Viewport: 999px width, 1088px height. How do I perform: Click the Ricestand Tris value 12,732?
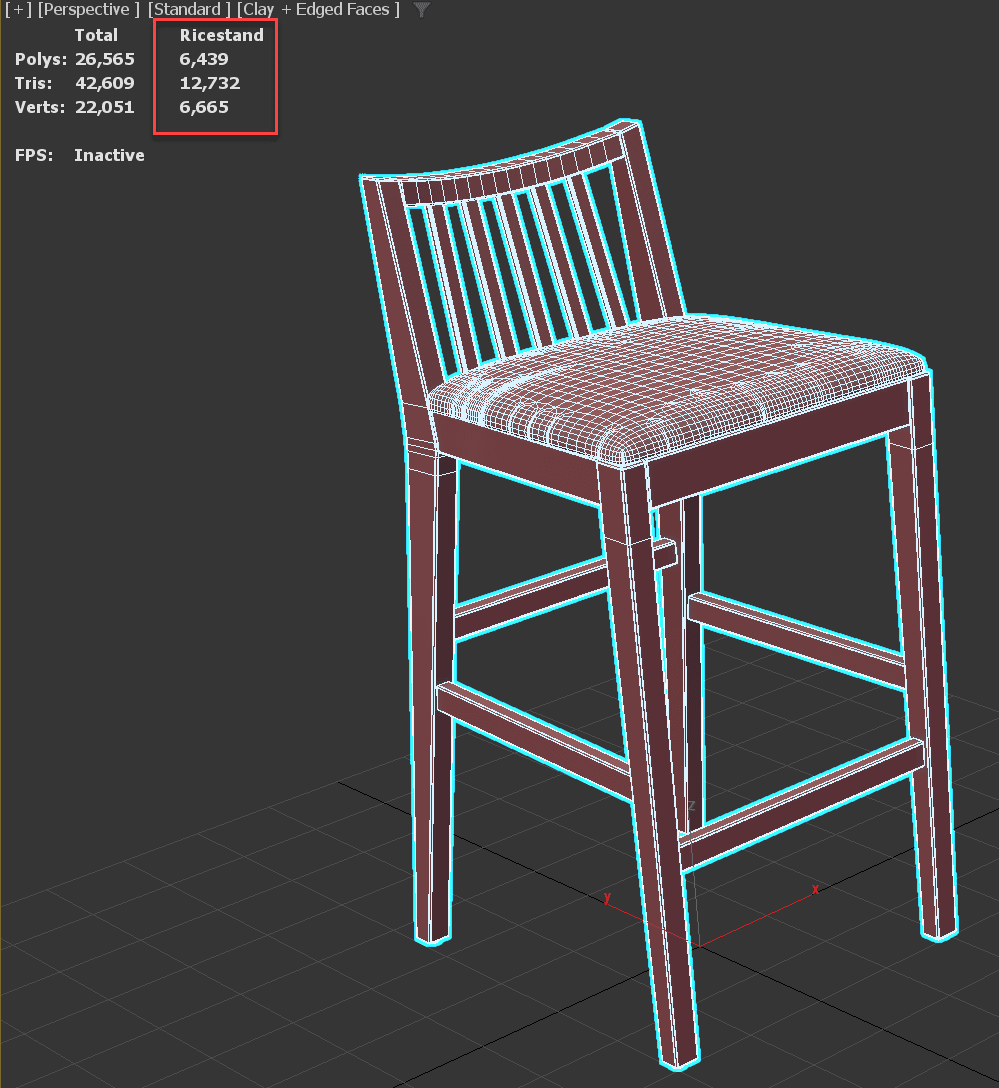210,83
